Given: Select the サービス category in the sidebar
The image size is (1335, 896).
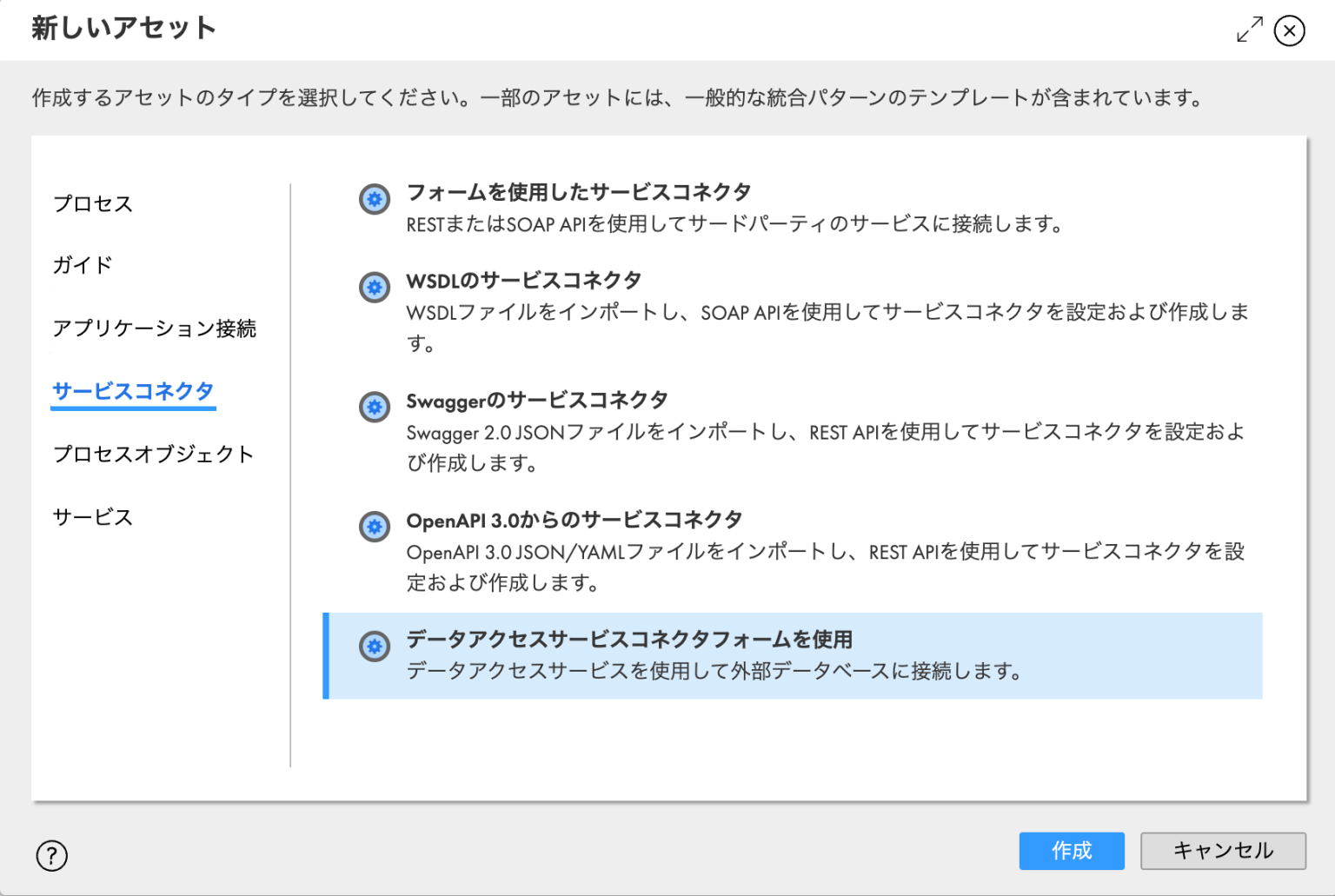Looking at the screenshot, I should (x=92, y=517).
